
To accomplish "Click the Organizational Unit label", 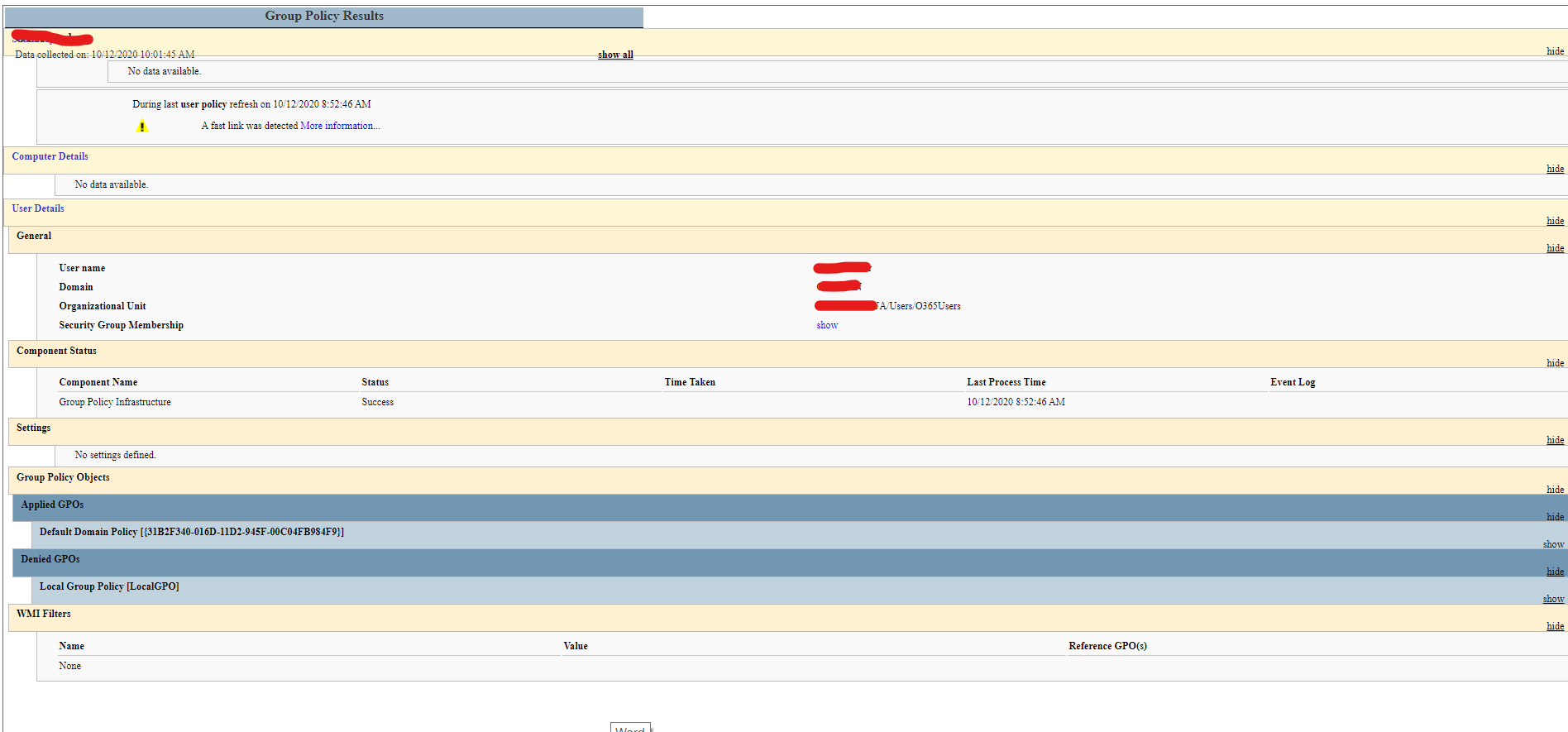I will (103, 306).
